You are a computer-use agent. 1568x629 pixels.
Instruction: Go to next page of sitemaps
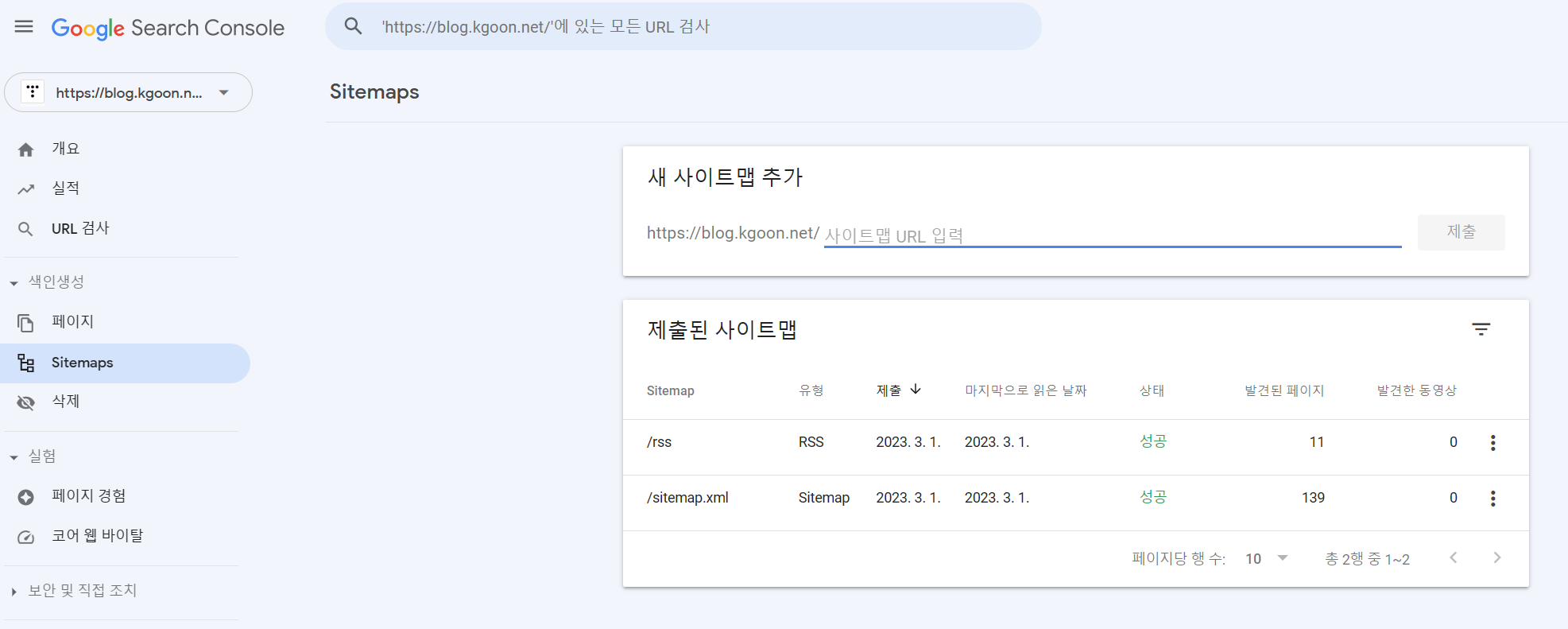(x=1497, y=558)
